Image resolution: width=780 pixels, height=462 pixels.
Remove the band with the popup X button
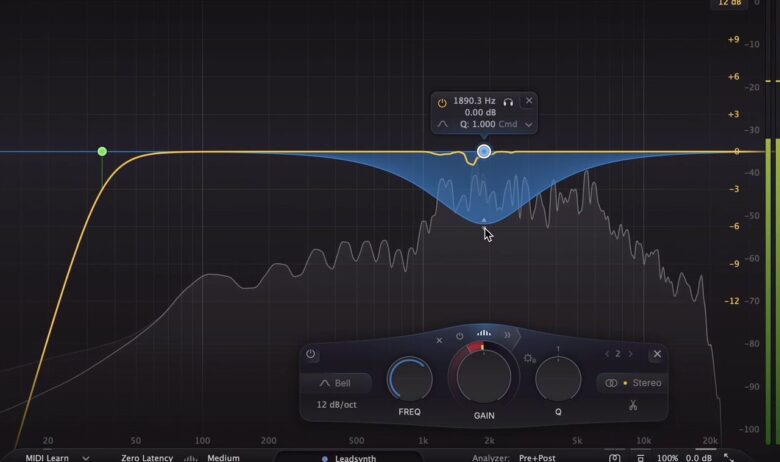tap(529, 101)
